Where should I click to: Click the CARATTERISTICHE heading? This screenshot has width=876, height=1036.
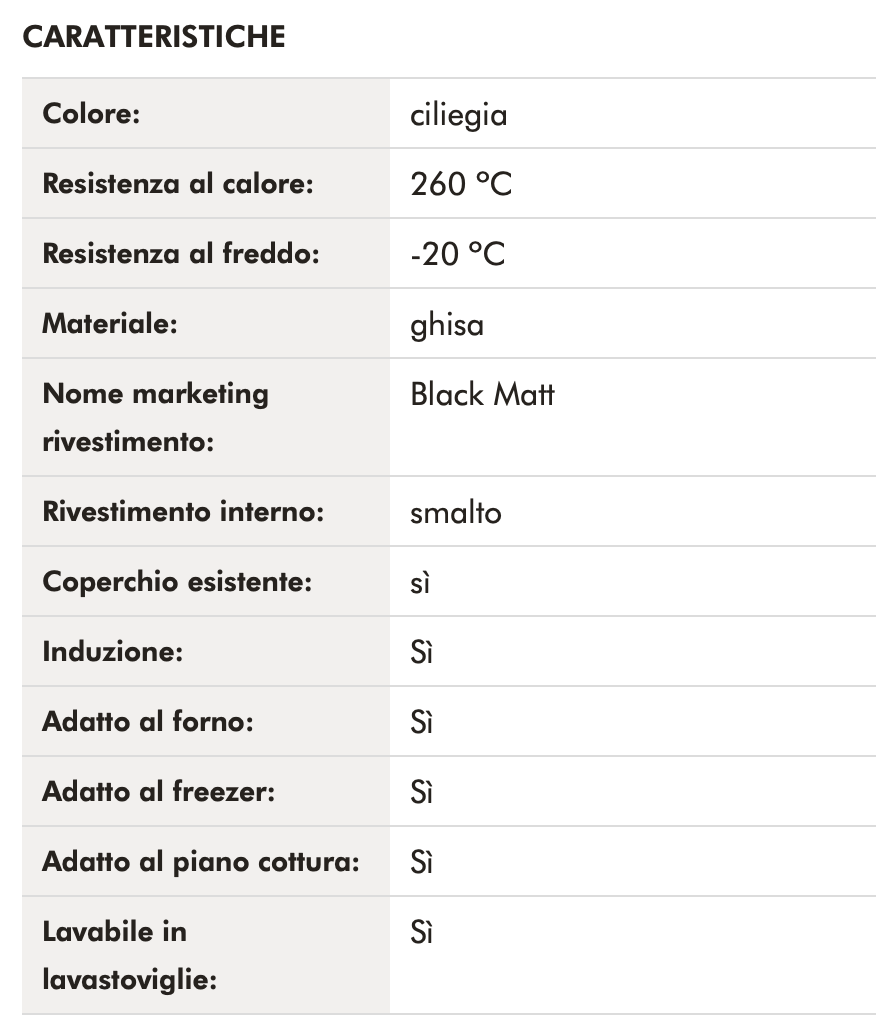pos(154,37)
